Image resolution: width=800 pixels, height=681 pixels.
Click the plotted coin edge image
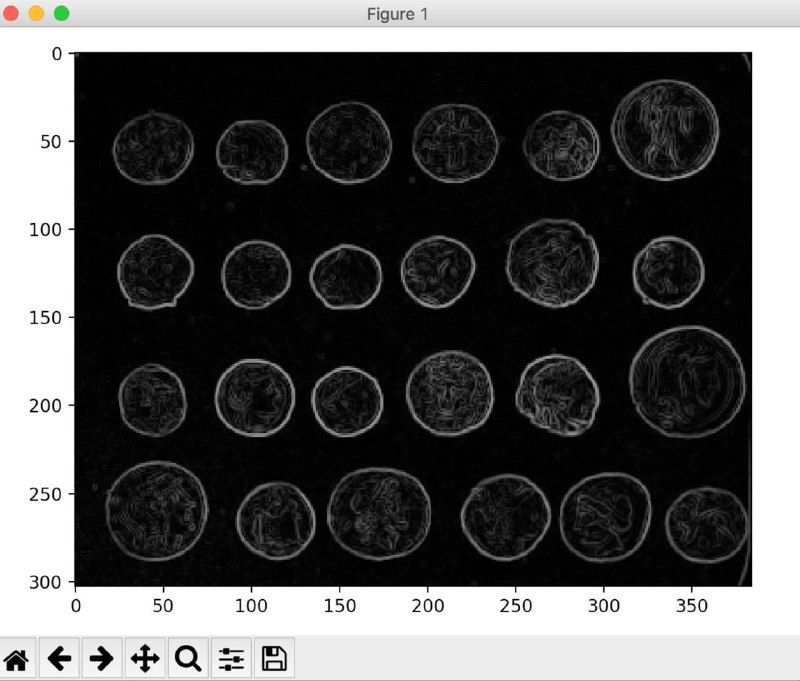pos(413,319)
